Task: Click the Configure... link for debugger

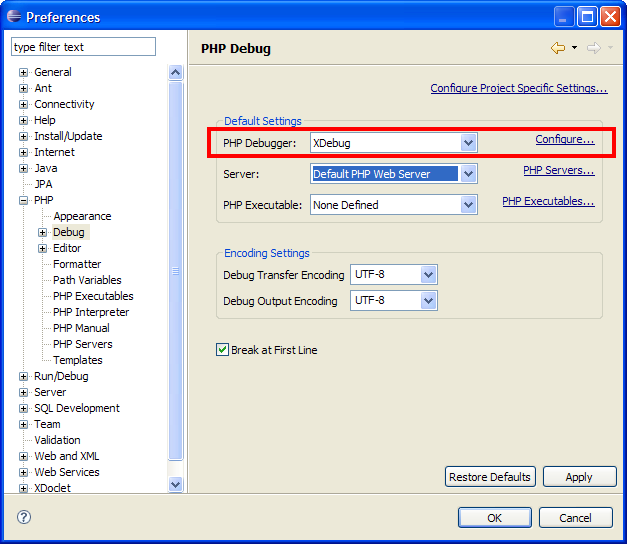Action: [x=565, y=139]
